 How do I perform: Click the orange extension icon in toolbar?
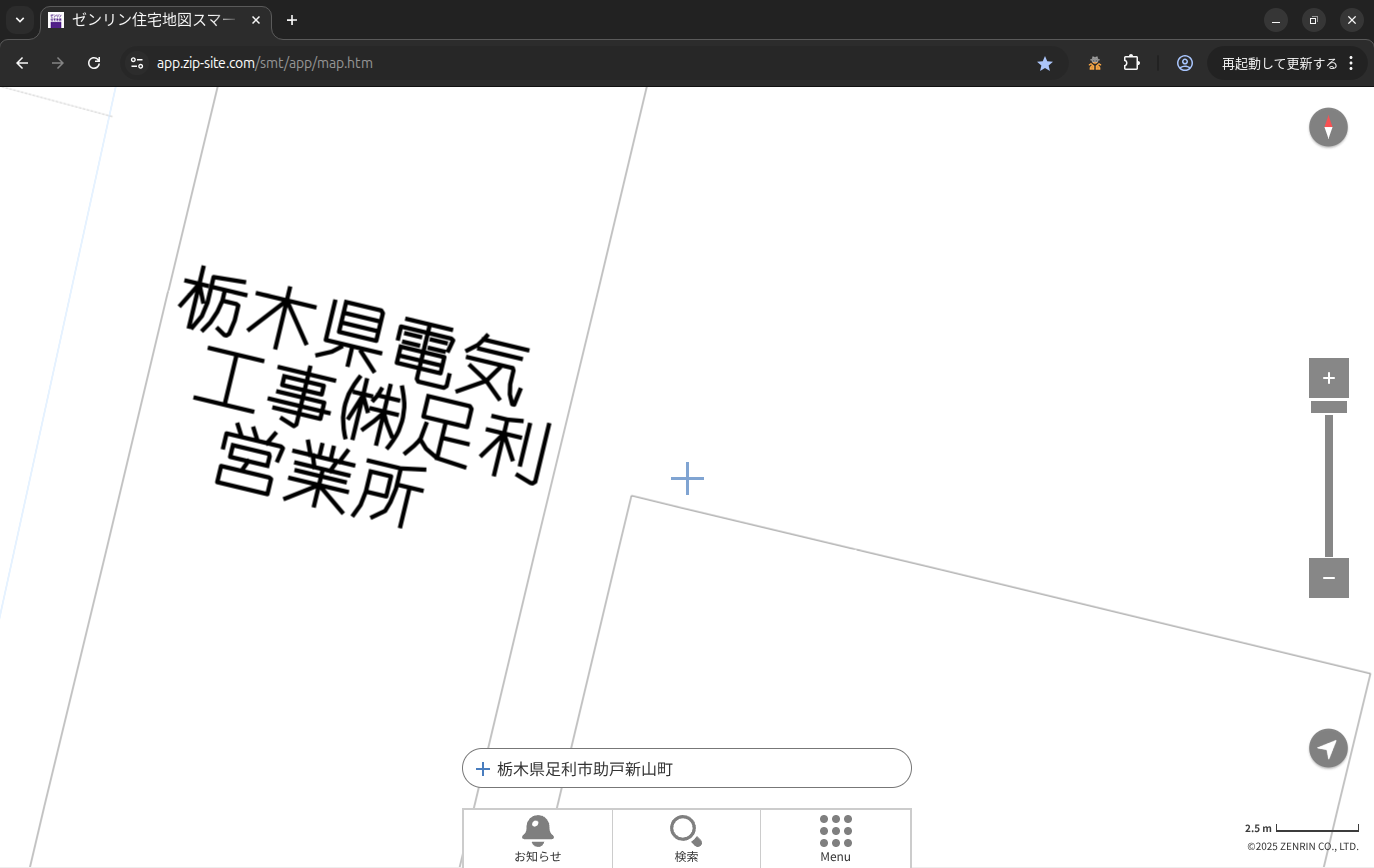click(1095, 63)
